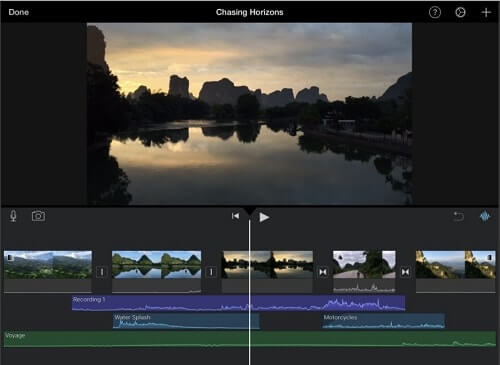This screenshot has height=365, width=500.
Task: Select the green hills reflection clip
Action: point(156,272)
